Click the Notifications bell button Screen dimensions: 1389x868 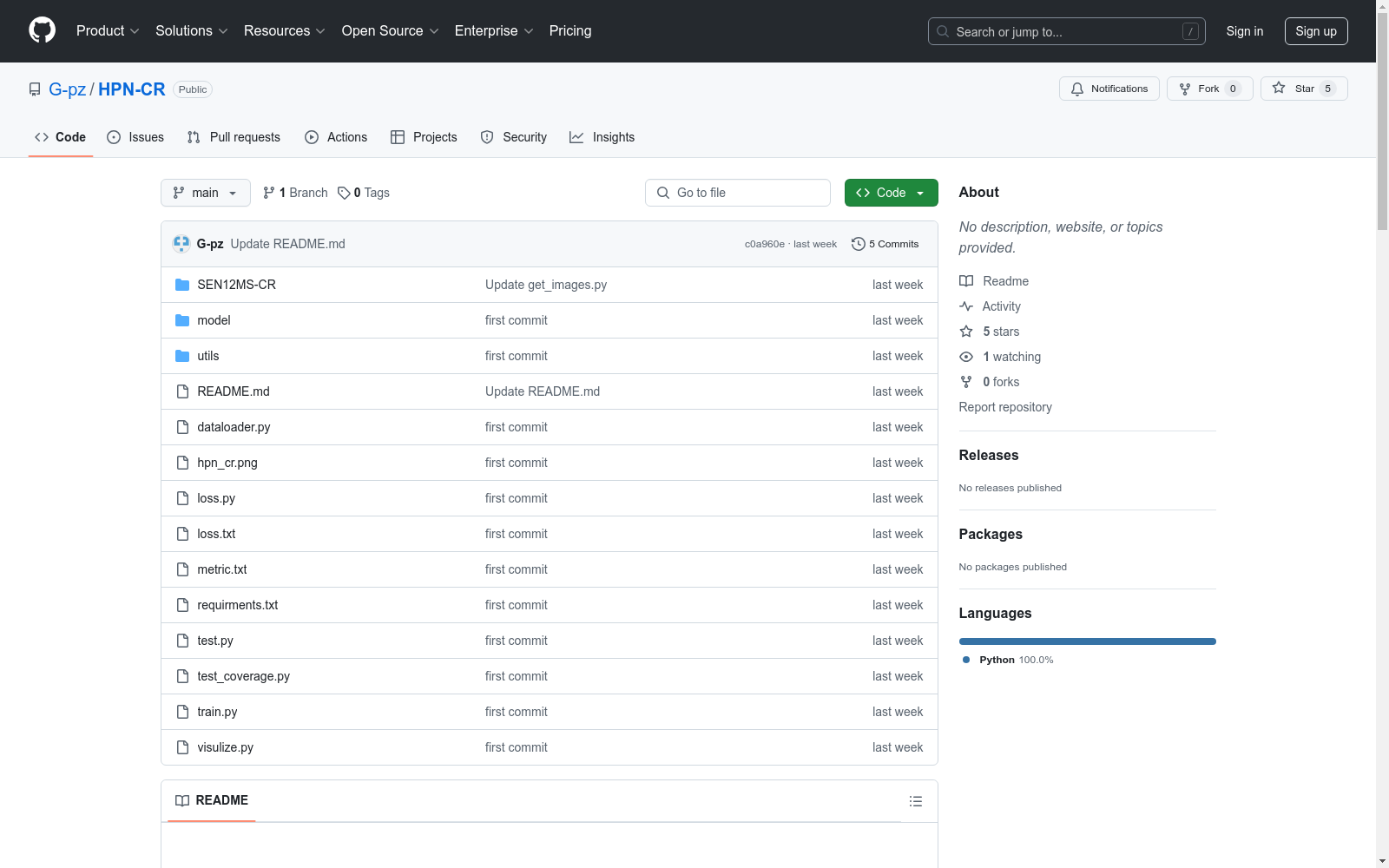[x=1109, y=89]
